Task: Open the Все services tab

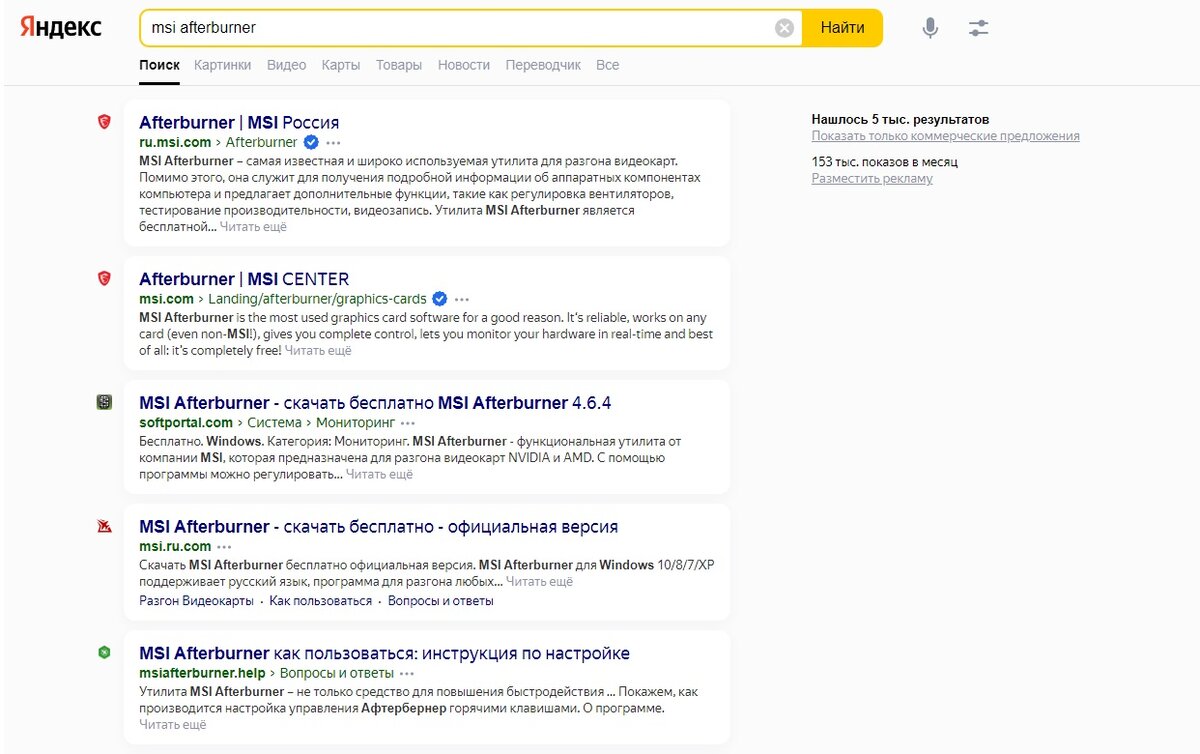Action: click(607, 65)
